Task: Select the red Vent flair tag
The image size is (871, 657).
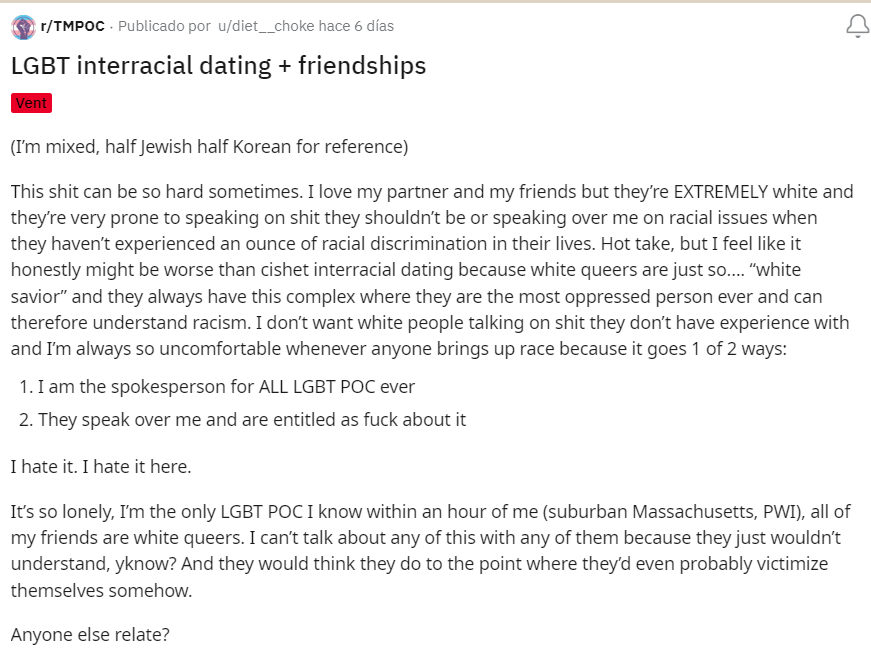Action: coord(31,103)
